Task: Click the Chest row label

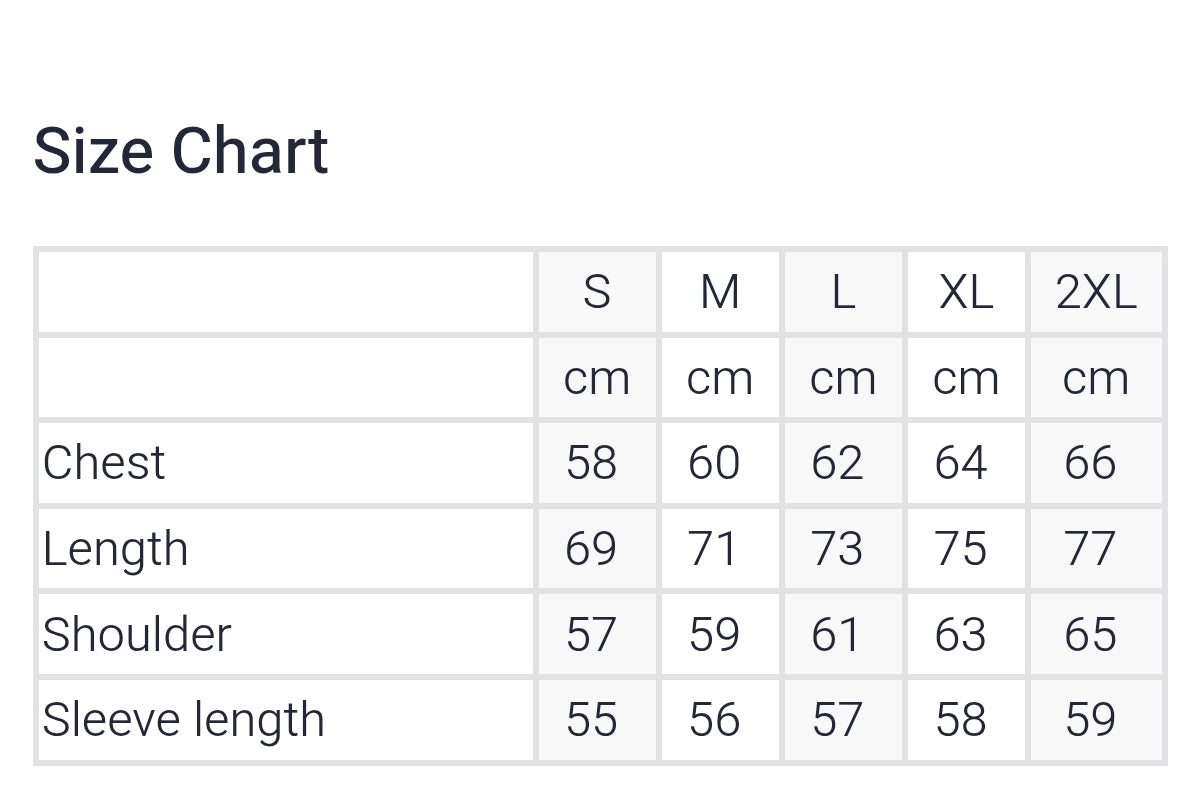Action: pyautogui.click(x=104, y=463)
